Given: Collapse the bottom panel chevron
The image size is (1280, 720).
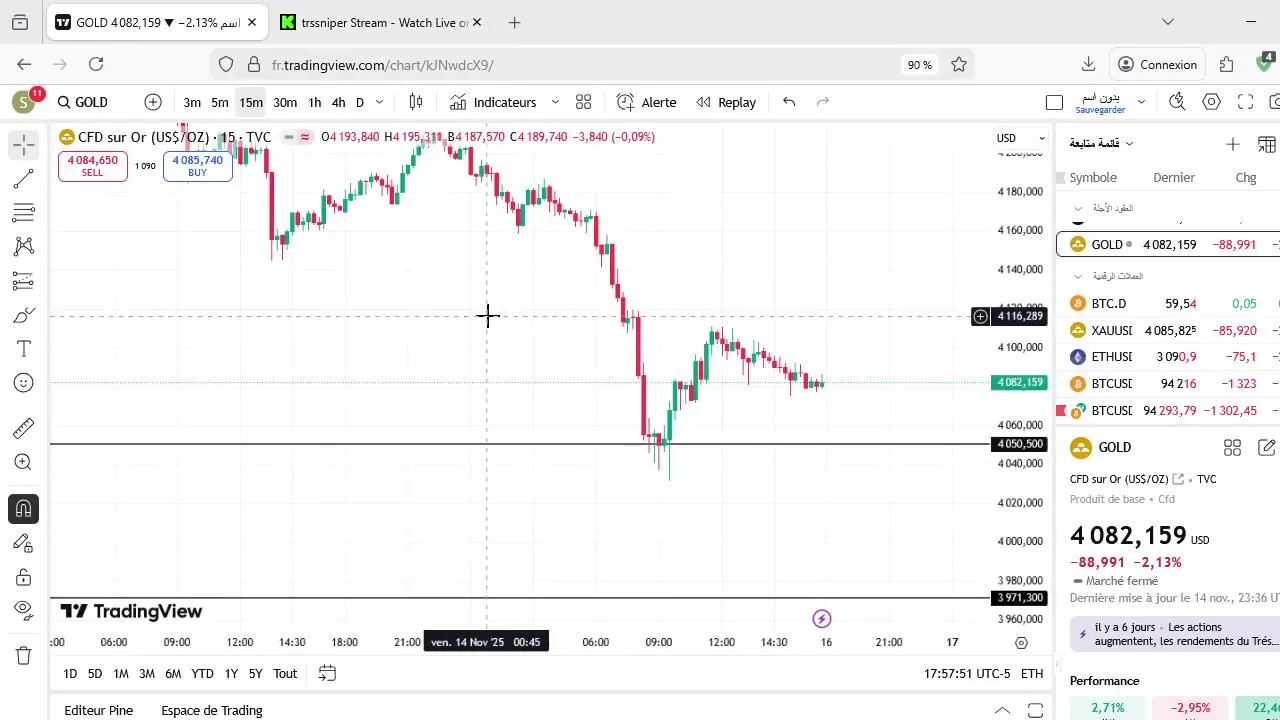Looking at the screenshot, I should coord(1002,710).
